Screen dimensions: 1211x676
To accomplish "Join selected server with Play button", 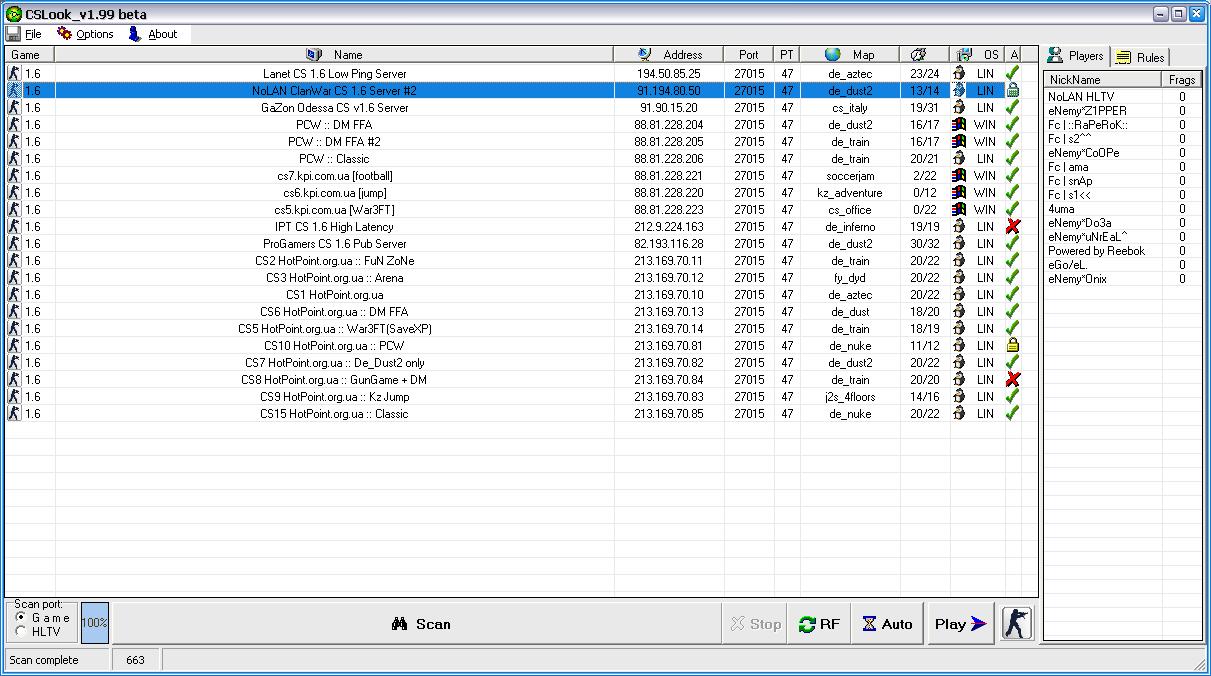I will pos(961,623).
